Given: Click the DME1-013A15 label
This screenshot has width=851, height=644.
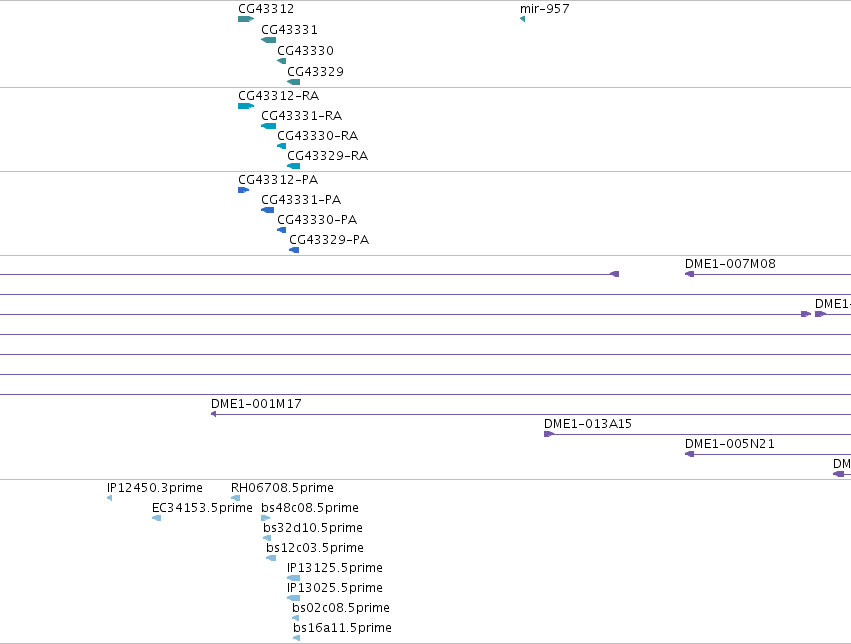Looking at the screenshot, I should tap(588, 424).
